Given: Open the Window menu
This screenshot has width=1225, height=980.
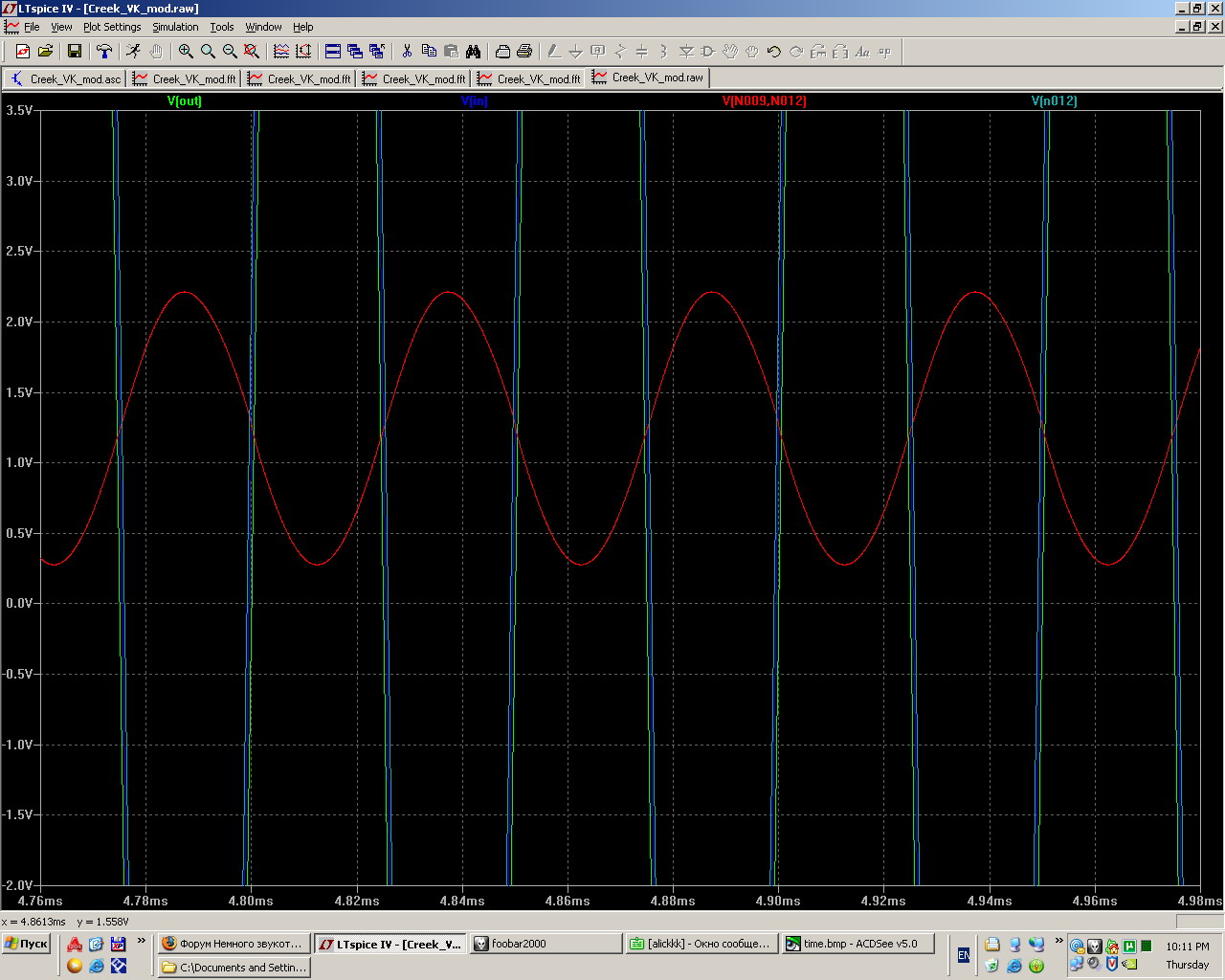Looking at the screenshot, I should [x=263, y=27].
